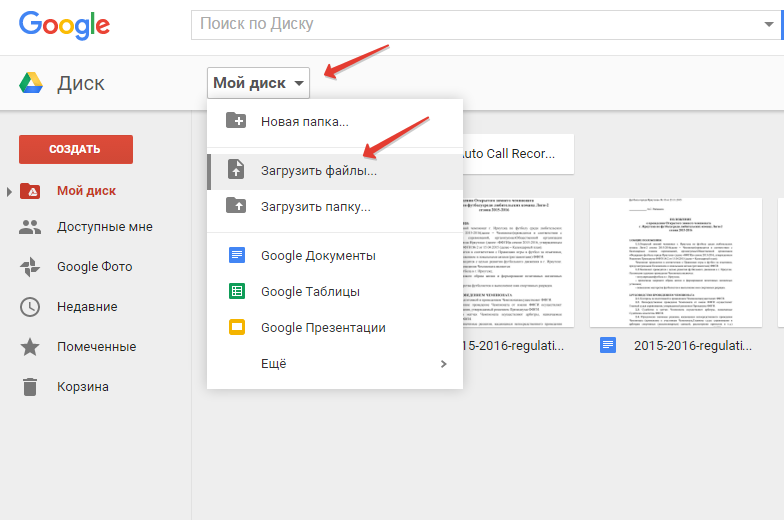Viewport: 784px width, 520px height.
Task: Open Помеченные in sidebar
Action: 96,347
